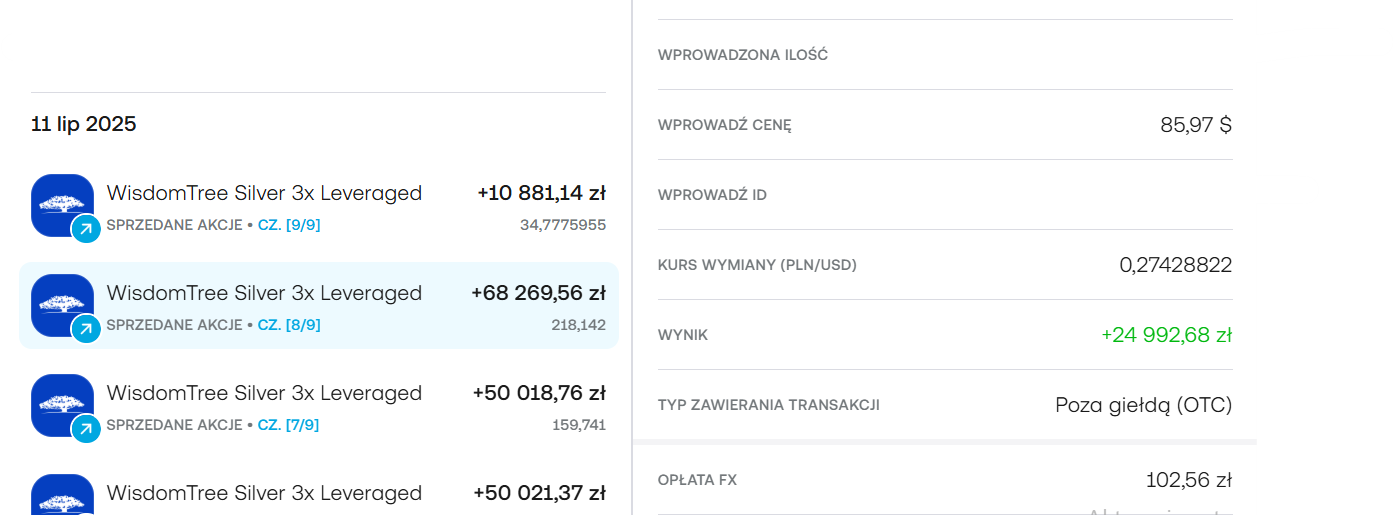1393x515 pixels.
Task: Select the +68 269,56 zł transaction amount
Action: [x=538, y=293]
